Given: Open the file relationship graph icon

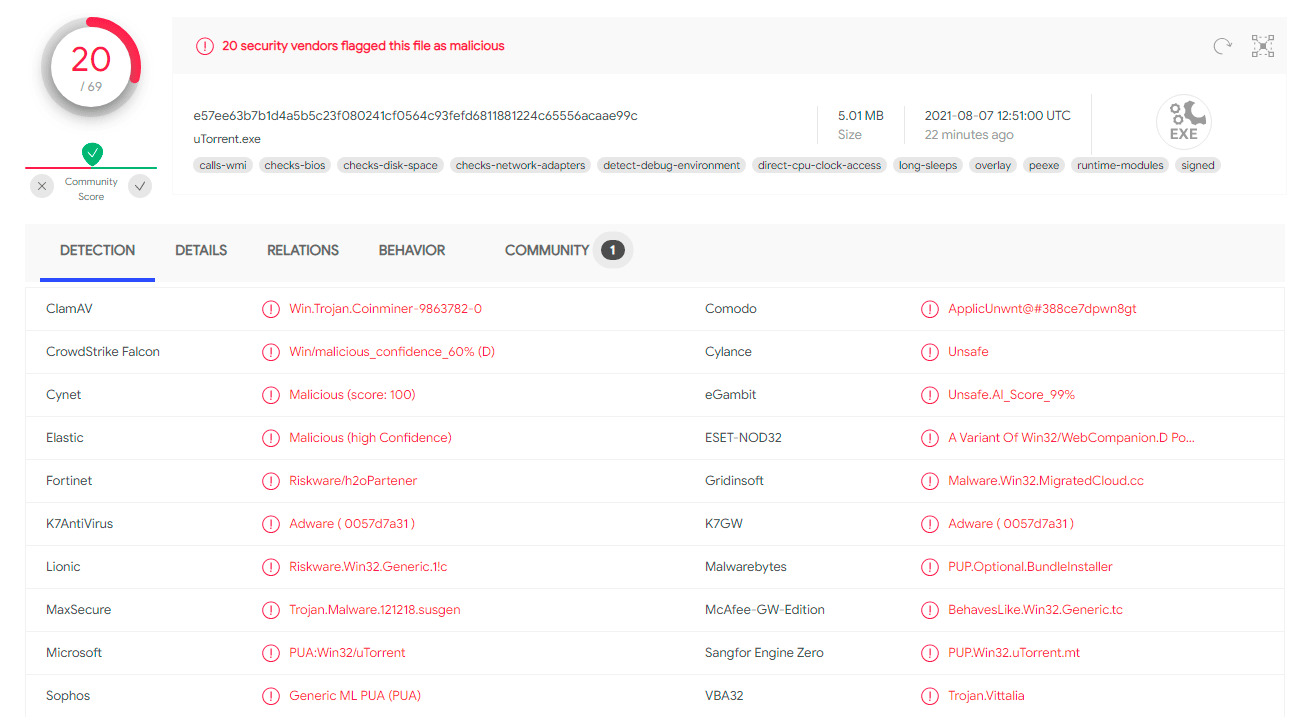Looking at the screenshot, I should pyautogui.click(x=1263, y=46).
